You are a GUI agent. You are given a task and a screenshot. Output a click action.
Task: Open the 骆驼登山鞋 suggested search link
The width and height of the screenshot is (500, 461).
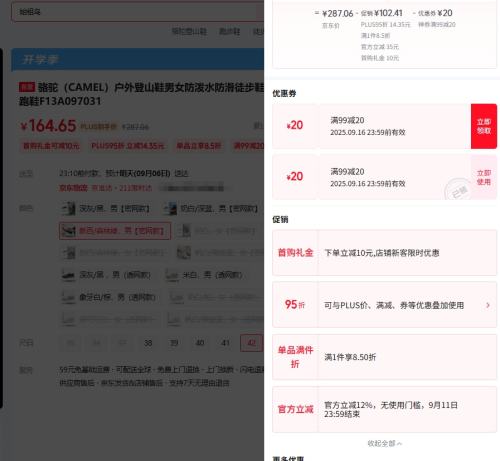pyautogui.click(x=189, y=31)
